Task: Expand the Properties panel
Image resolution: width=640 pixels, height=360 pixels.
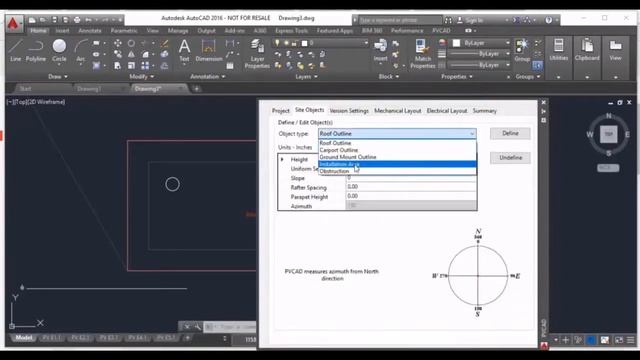Action: [456, 76]
